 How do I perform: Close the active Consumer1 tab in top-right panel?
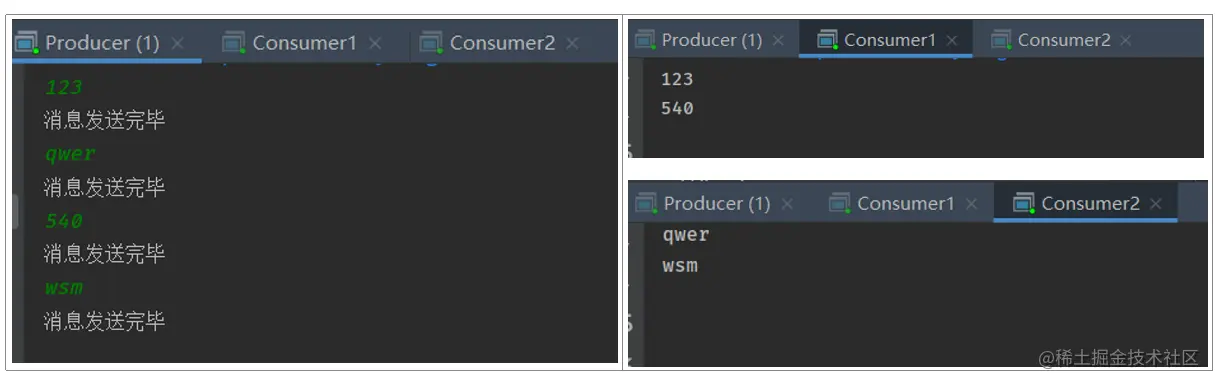coord(952,41)
